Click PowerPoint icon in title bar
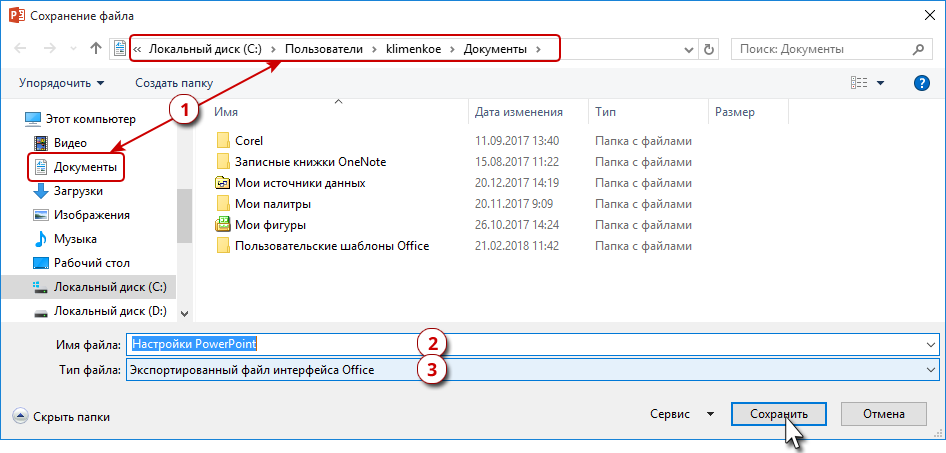The height and width of the screenshot is (453, 946). pos(16,16)
